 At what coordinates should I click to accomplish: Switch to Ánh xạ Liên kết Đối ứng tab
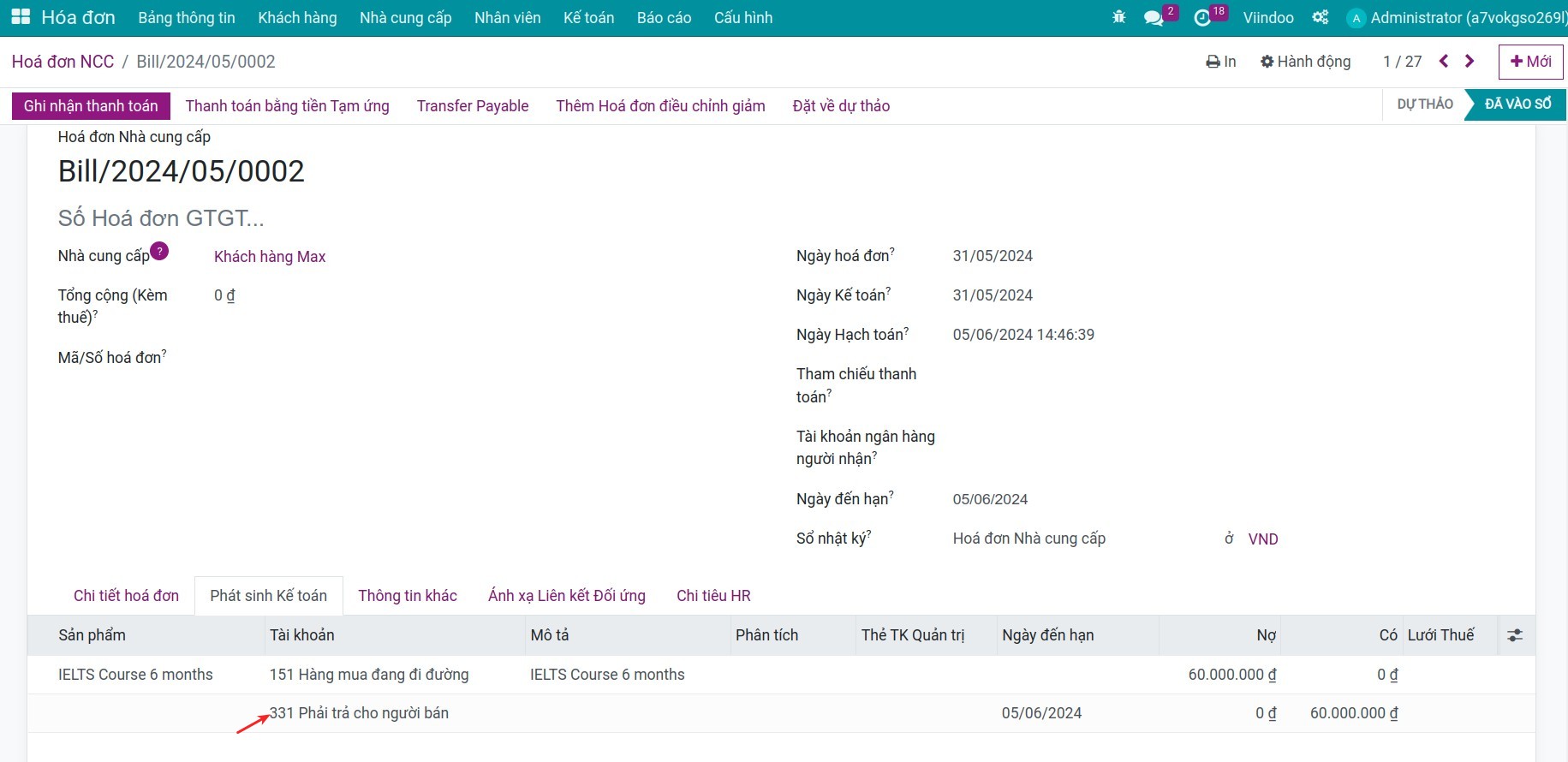[567, 596]
